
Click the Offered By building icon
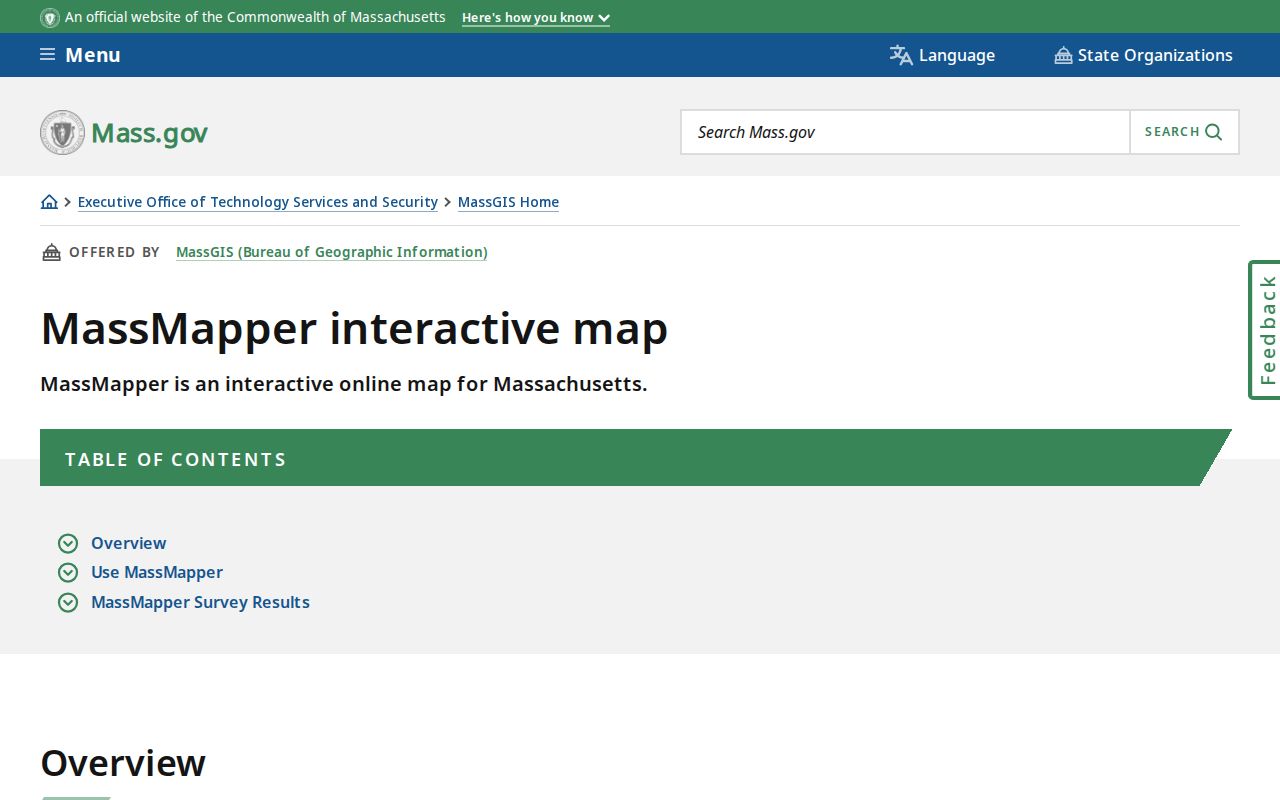(x=51, y=252)
